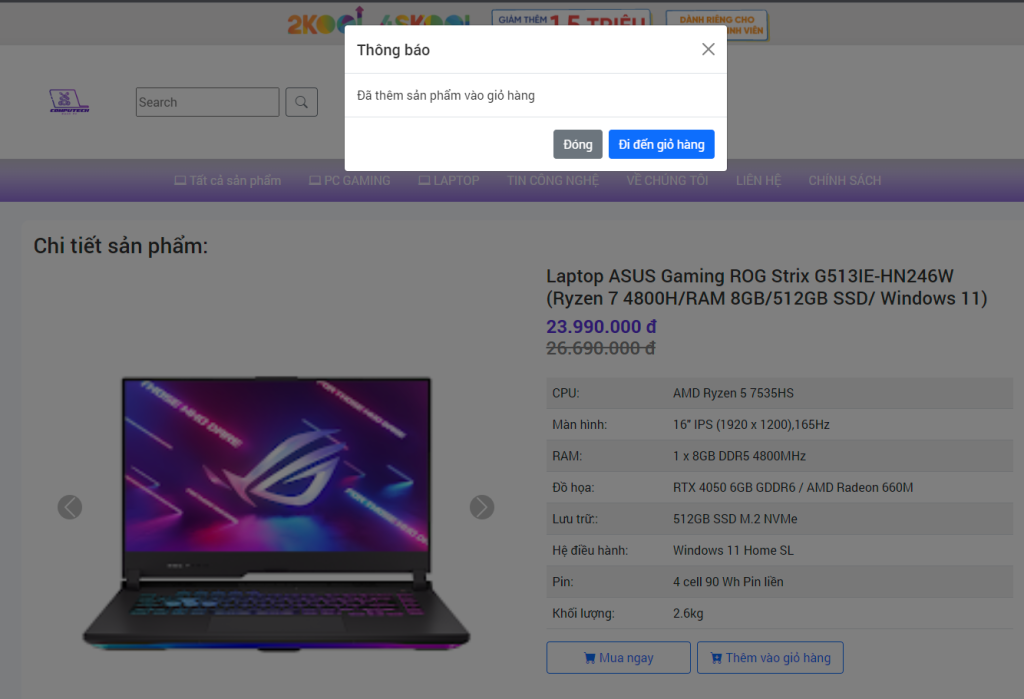The height and width of the screenshot is (699, 1024).
Task: Focus the Search input field
Action: tap(208, 102)
